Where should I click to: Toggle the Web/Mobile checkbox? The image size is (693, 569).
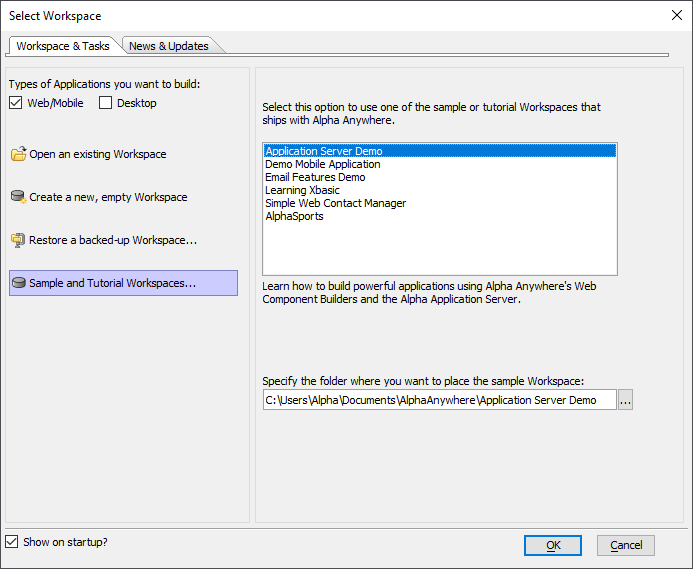coord(15,103)
